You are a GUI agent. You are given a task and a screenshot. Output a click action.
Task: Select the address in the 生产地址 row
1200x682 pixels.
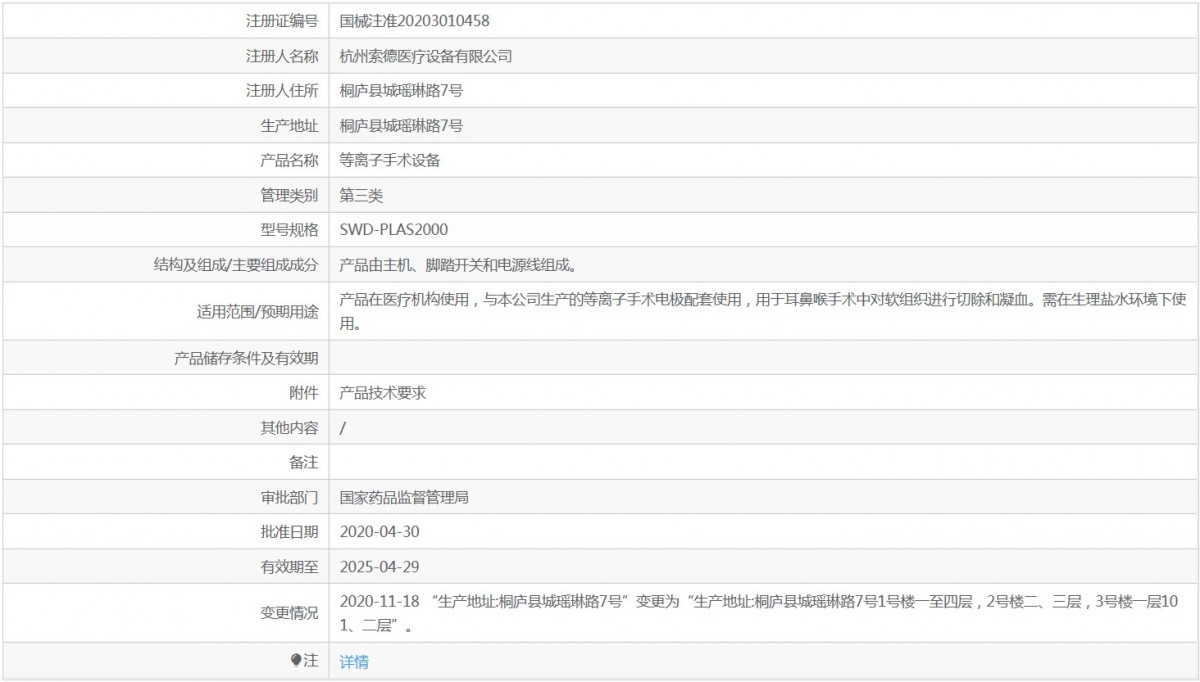point(401,126)
